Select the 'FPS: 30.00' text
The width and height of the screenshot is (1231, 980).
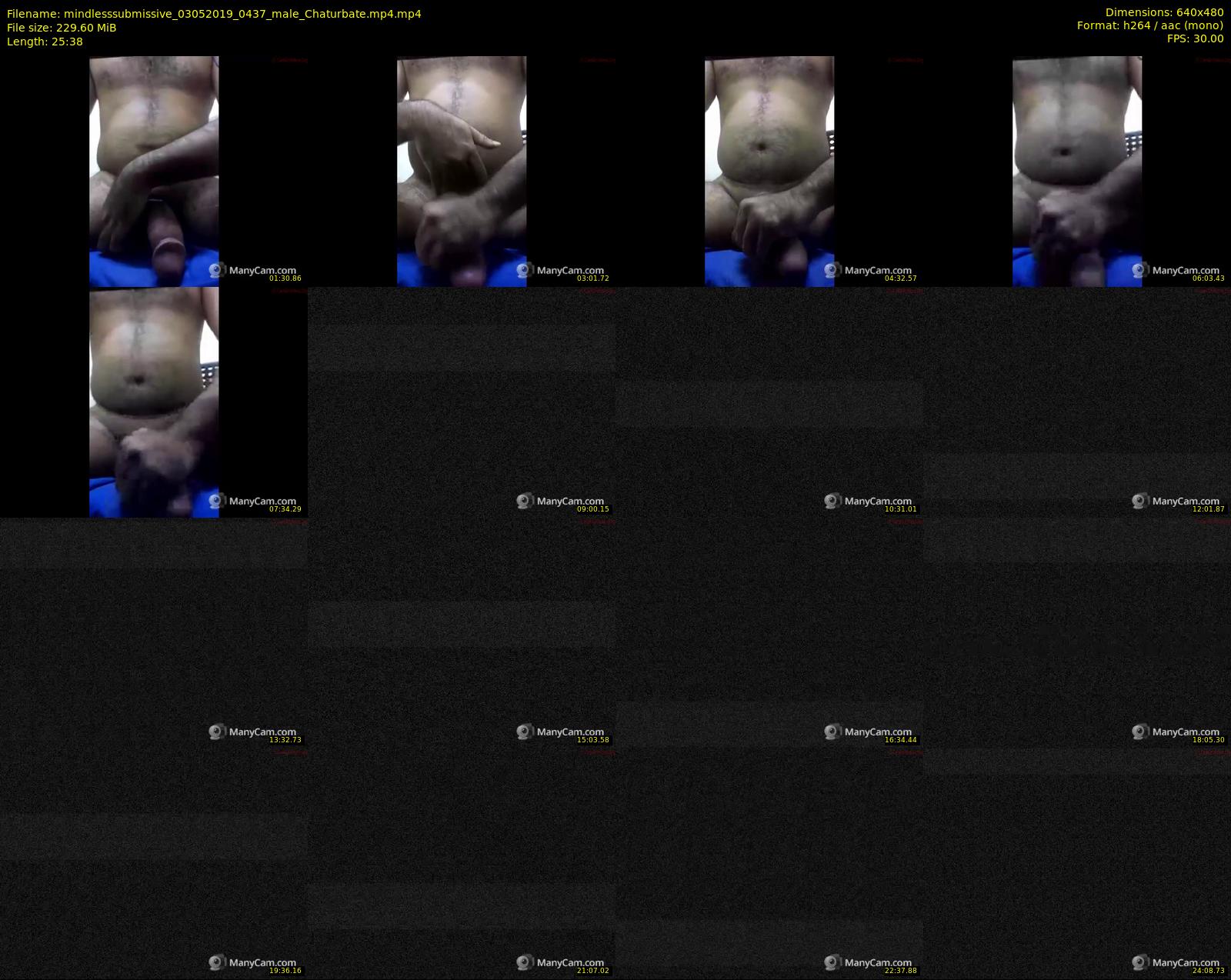tap(1195, 38)
